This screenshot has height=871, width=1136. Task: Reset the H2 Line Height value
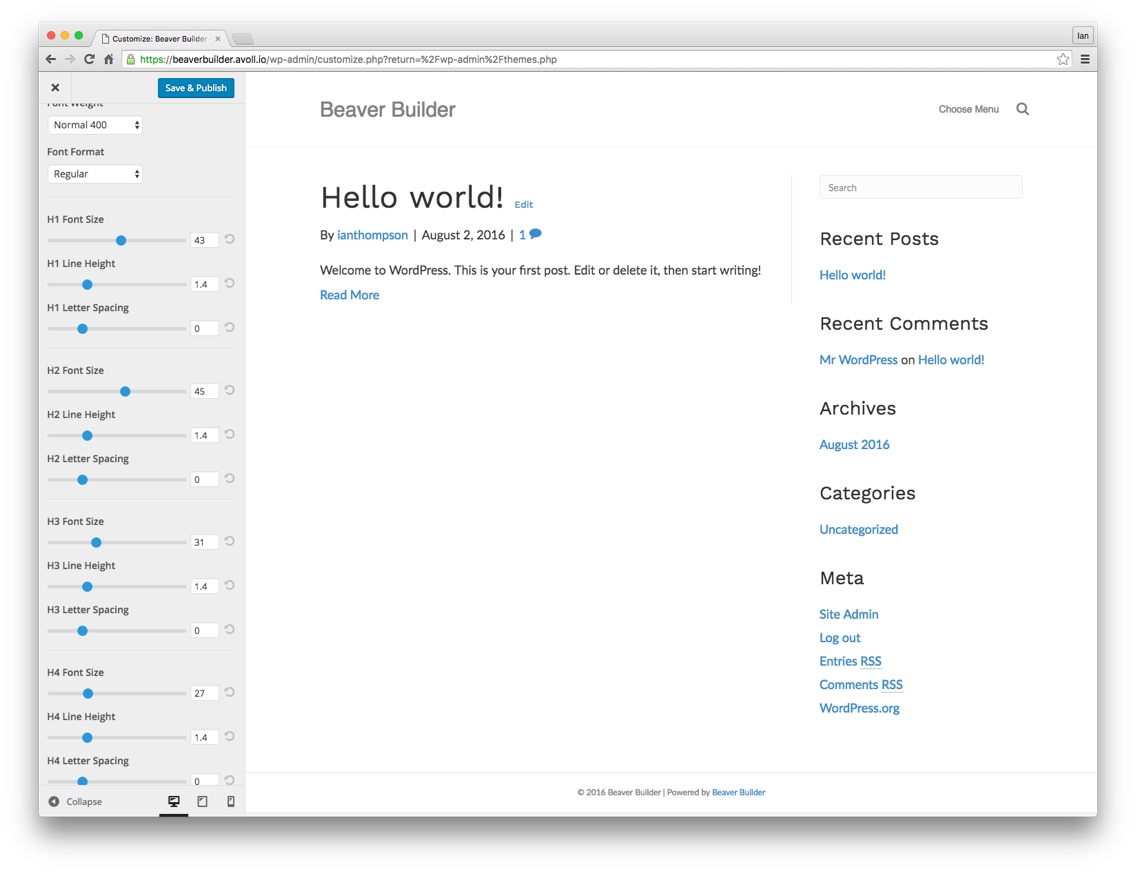(230, 435)
